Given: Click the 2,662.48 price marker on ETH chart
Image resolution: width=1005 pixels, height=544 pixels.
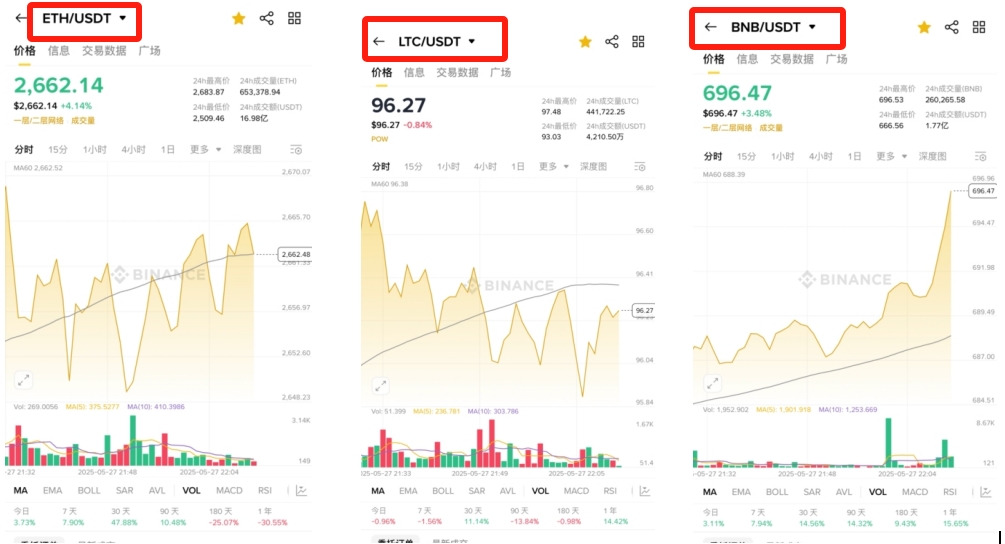Looking at the screenshot, I should 295,254.
